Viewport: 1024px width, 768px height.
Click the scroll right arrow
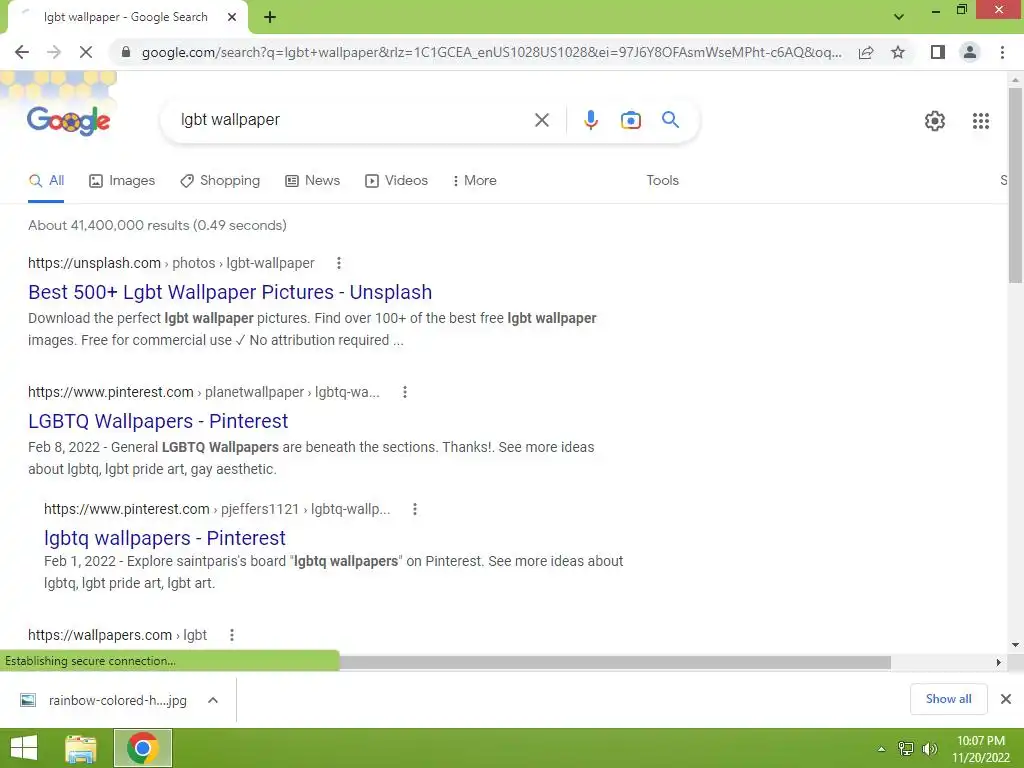(x=998, y=662)
